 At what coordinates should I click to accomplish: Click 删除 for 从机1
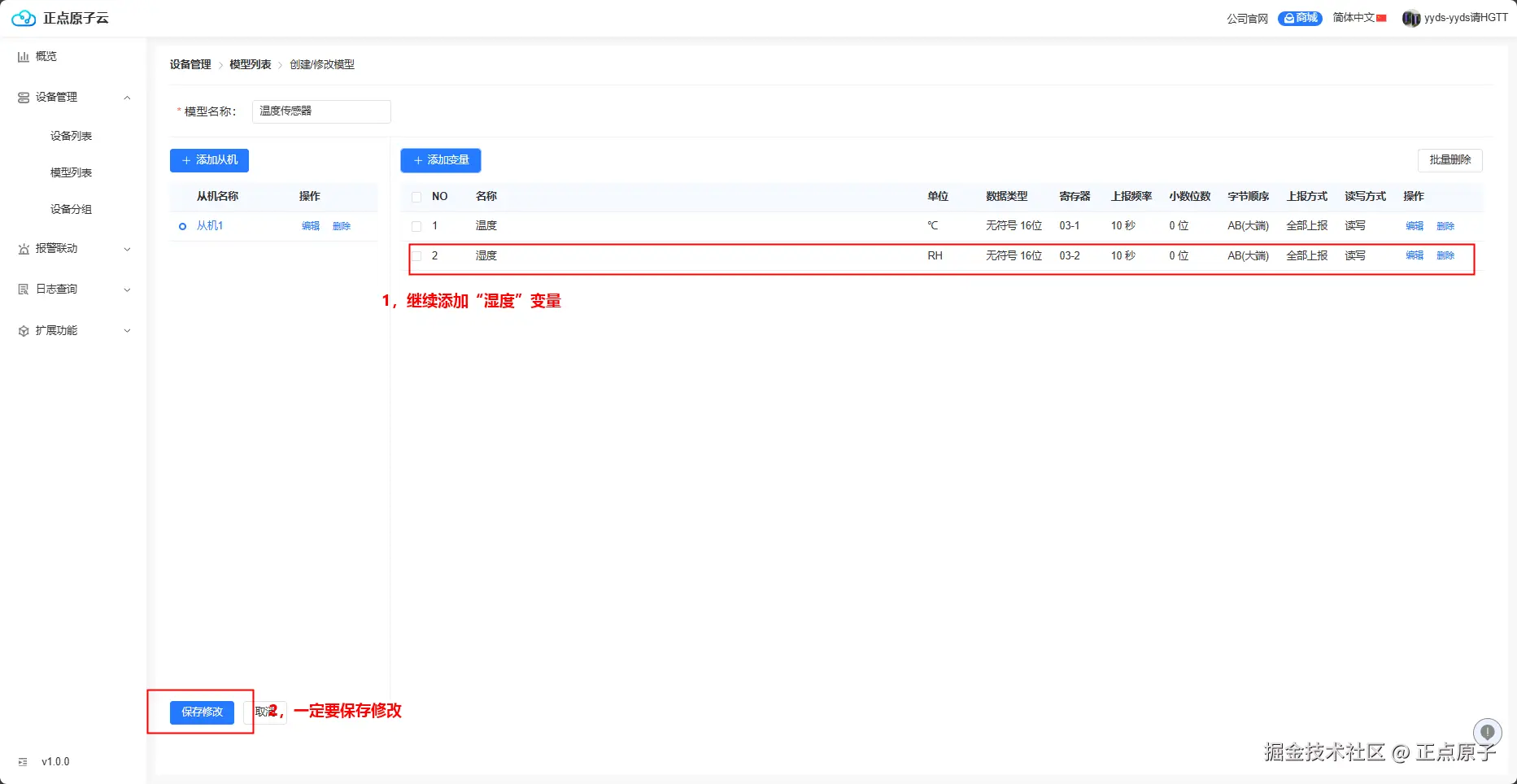tap(342, 226)
